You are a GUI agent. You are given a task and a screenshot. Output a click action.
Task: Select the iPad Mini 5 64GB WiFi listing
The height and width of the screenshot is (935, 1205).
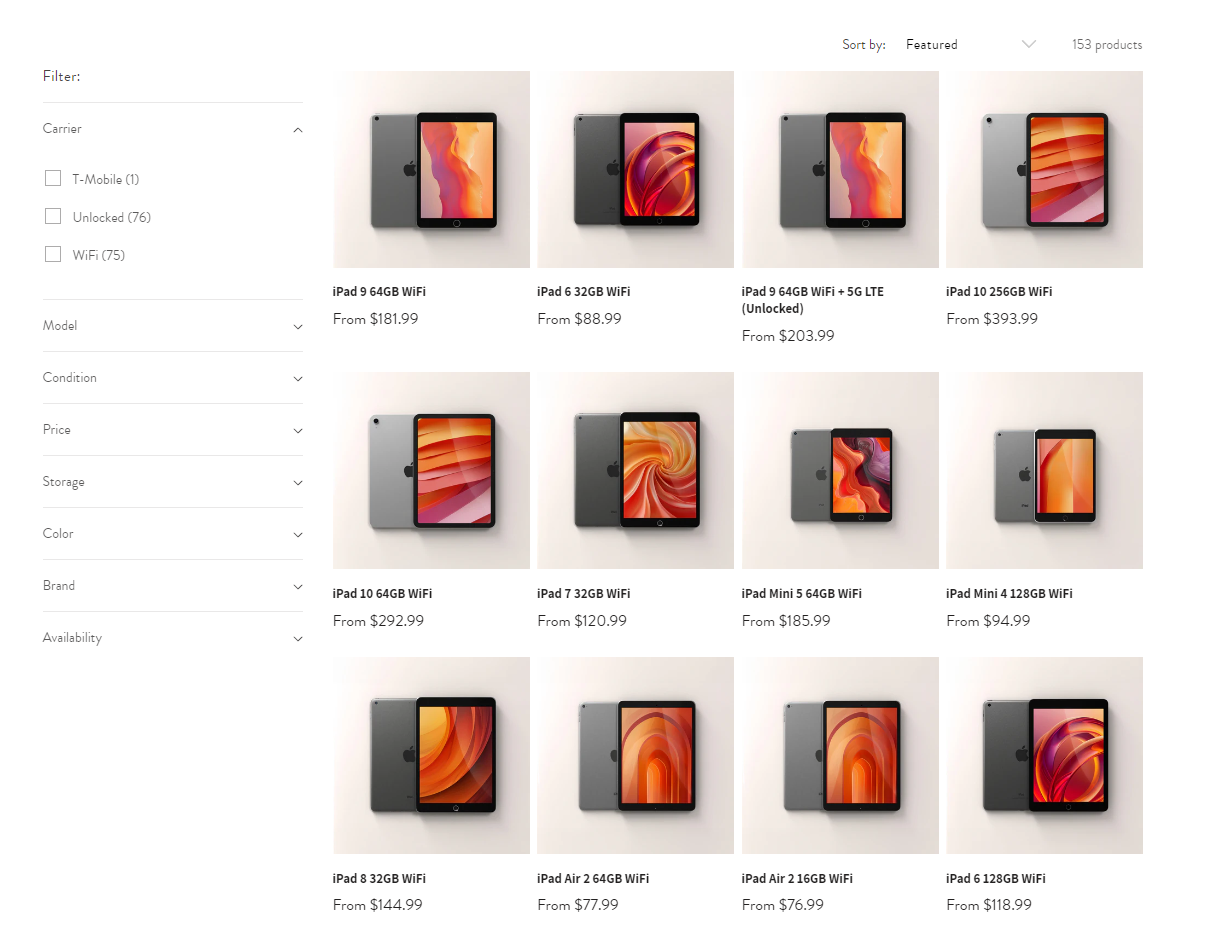pos(801,593)
